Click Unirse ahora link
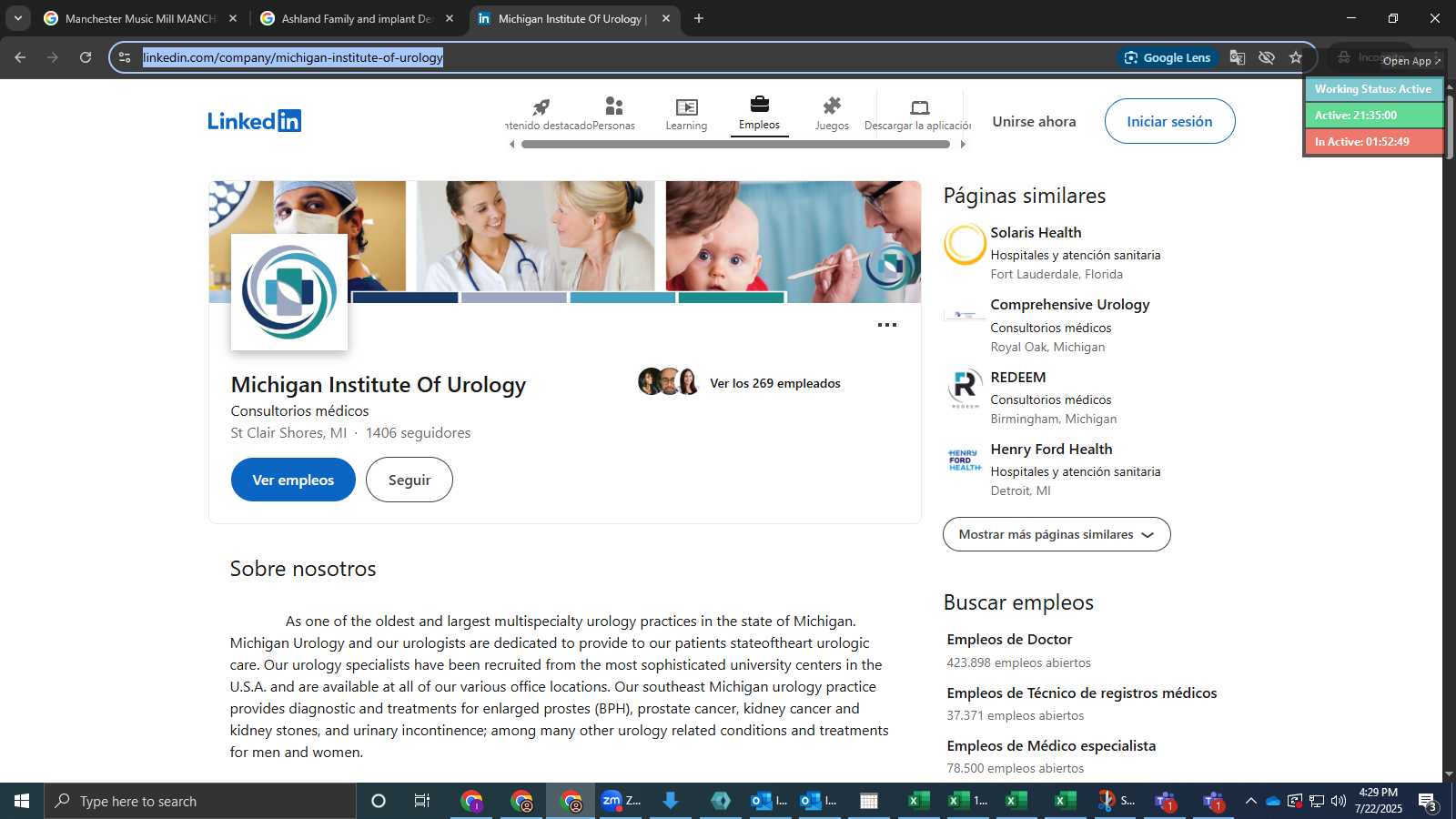The height and width of the screenshot is (819, 1456). tap(1034, 121)
